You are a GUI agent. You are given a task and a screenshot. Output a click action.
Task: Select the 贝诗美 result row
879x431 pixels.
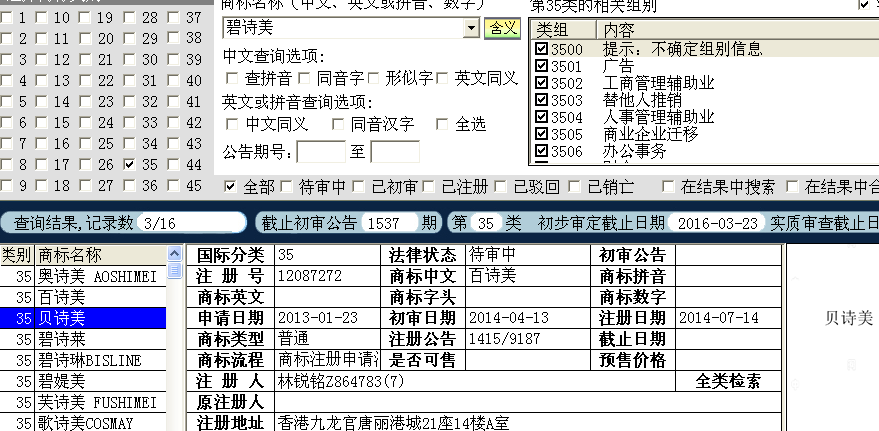(x=83, y=318)
